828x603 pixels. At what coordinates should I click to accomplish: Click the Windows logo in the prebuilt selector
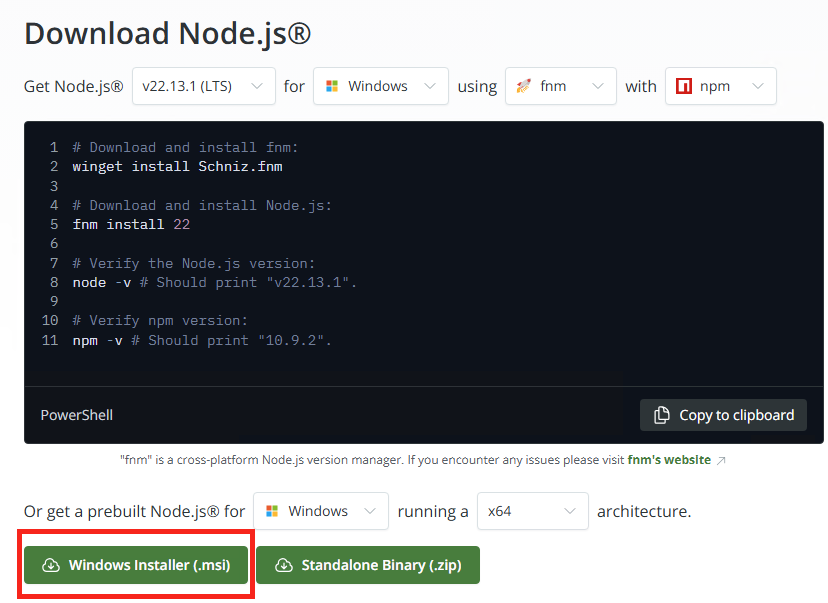point(272,511)
